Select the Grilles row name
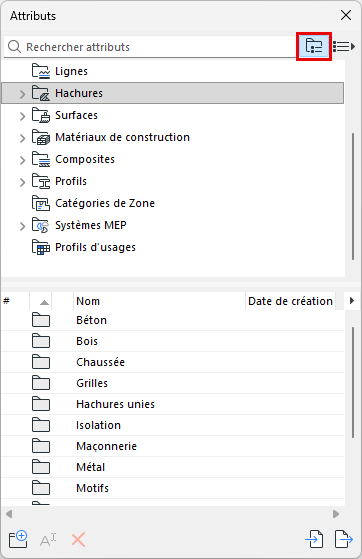 point(92,383)
